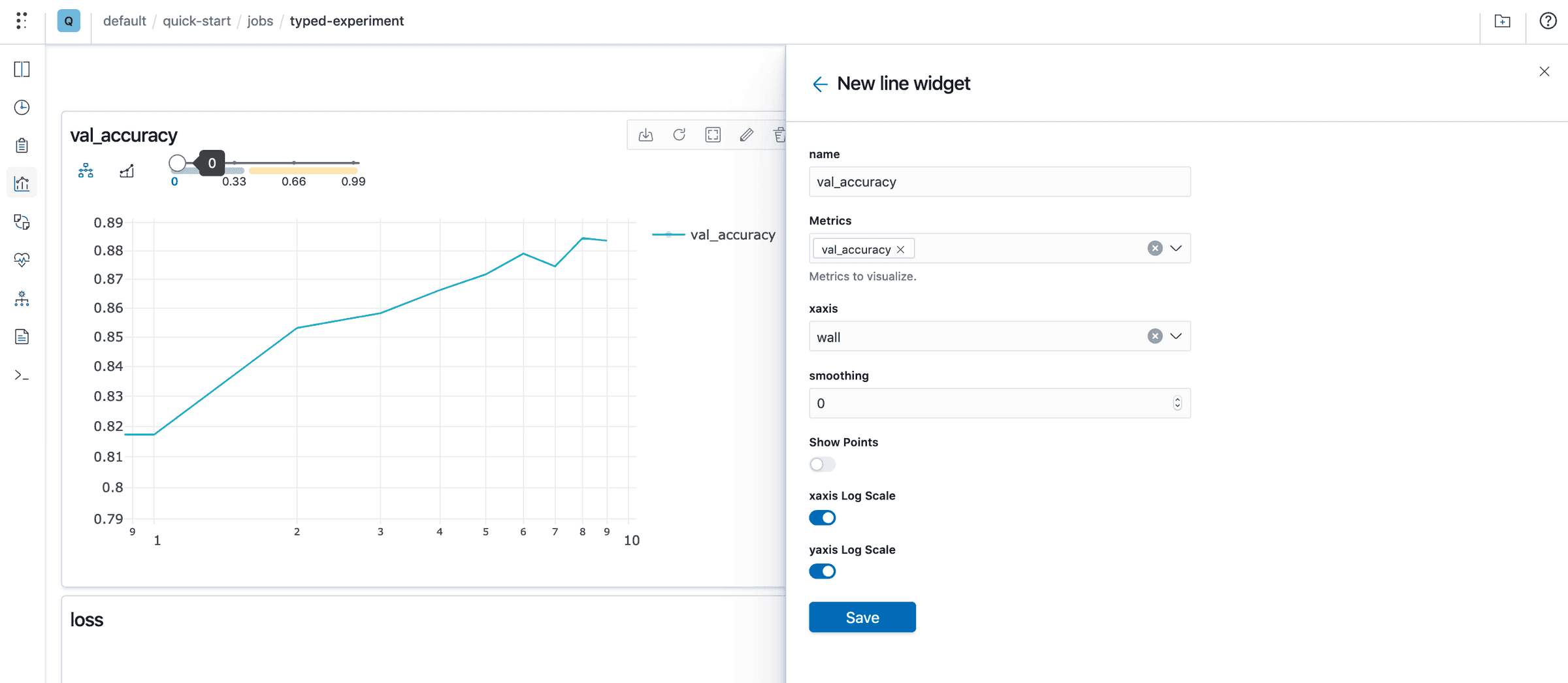This screenshot has width=1568, height=683.
Task: Edit the val_accuracy widget with pencil icon
Action: (746, 135)
